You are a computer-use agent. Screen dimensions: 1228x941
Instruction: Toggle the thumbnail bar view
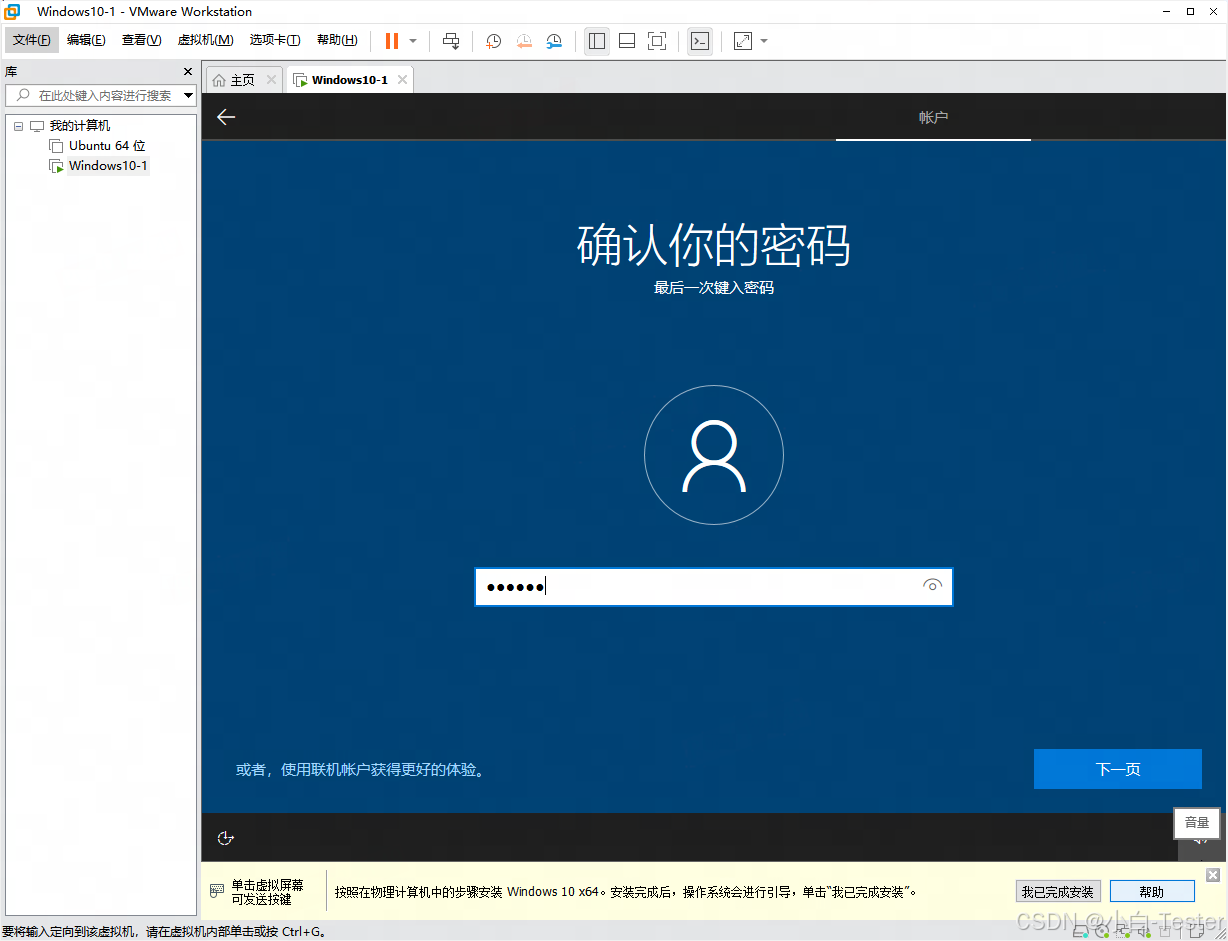pos(627,41)
